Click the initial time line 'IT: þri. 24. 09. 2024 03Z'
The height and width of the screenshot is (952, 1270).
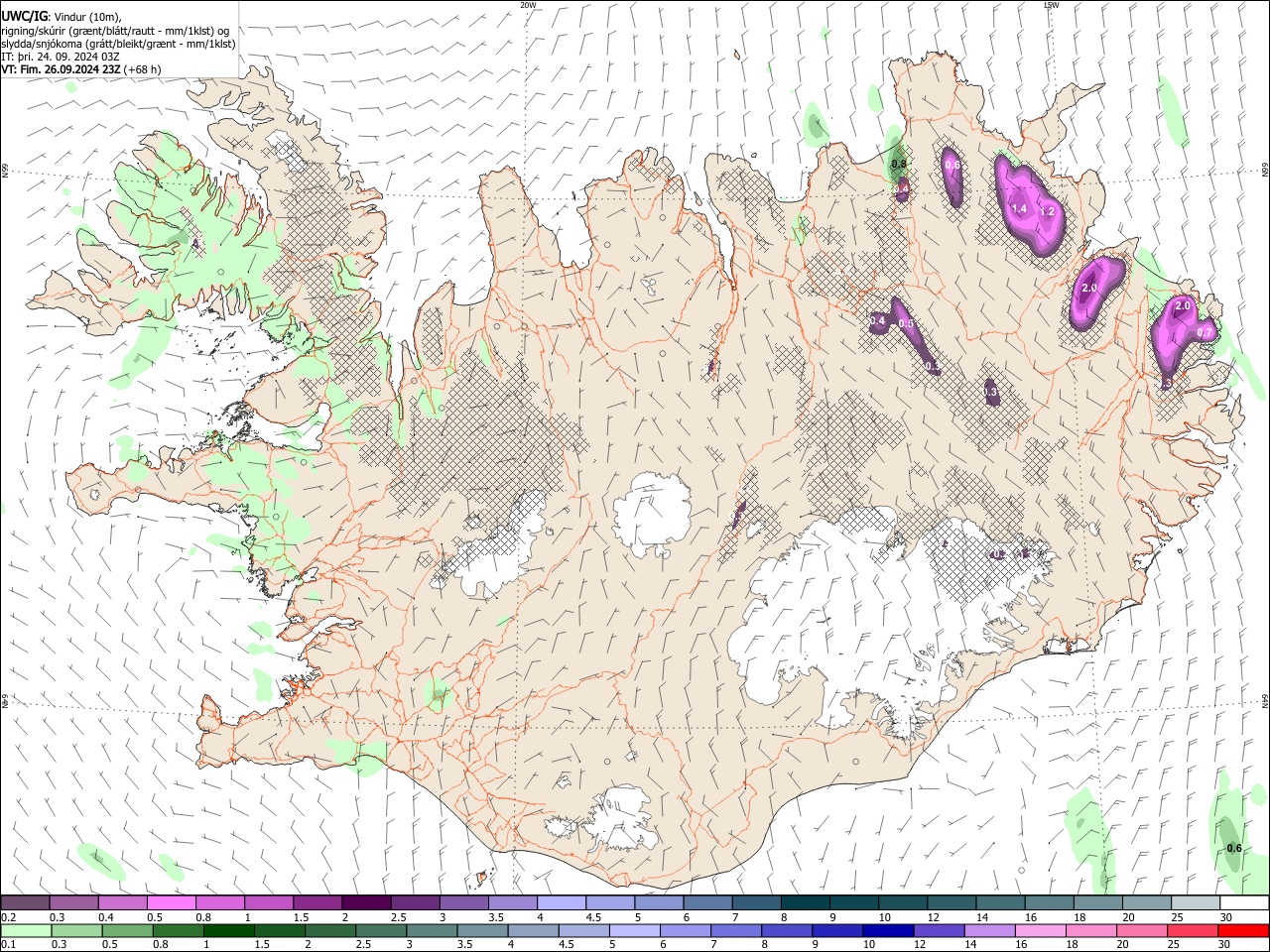tap(61, 57)
